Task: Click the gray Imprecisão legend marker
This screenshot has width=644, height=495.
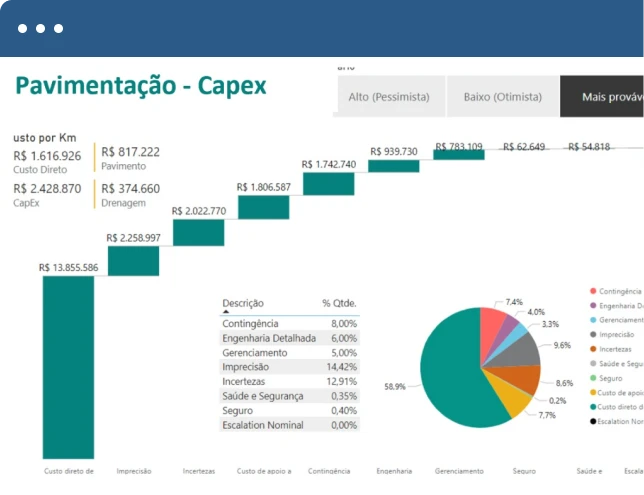Action: [593, 334]
